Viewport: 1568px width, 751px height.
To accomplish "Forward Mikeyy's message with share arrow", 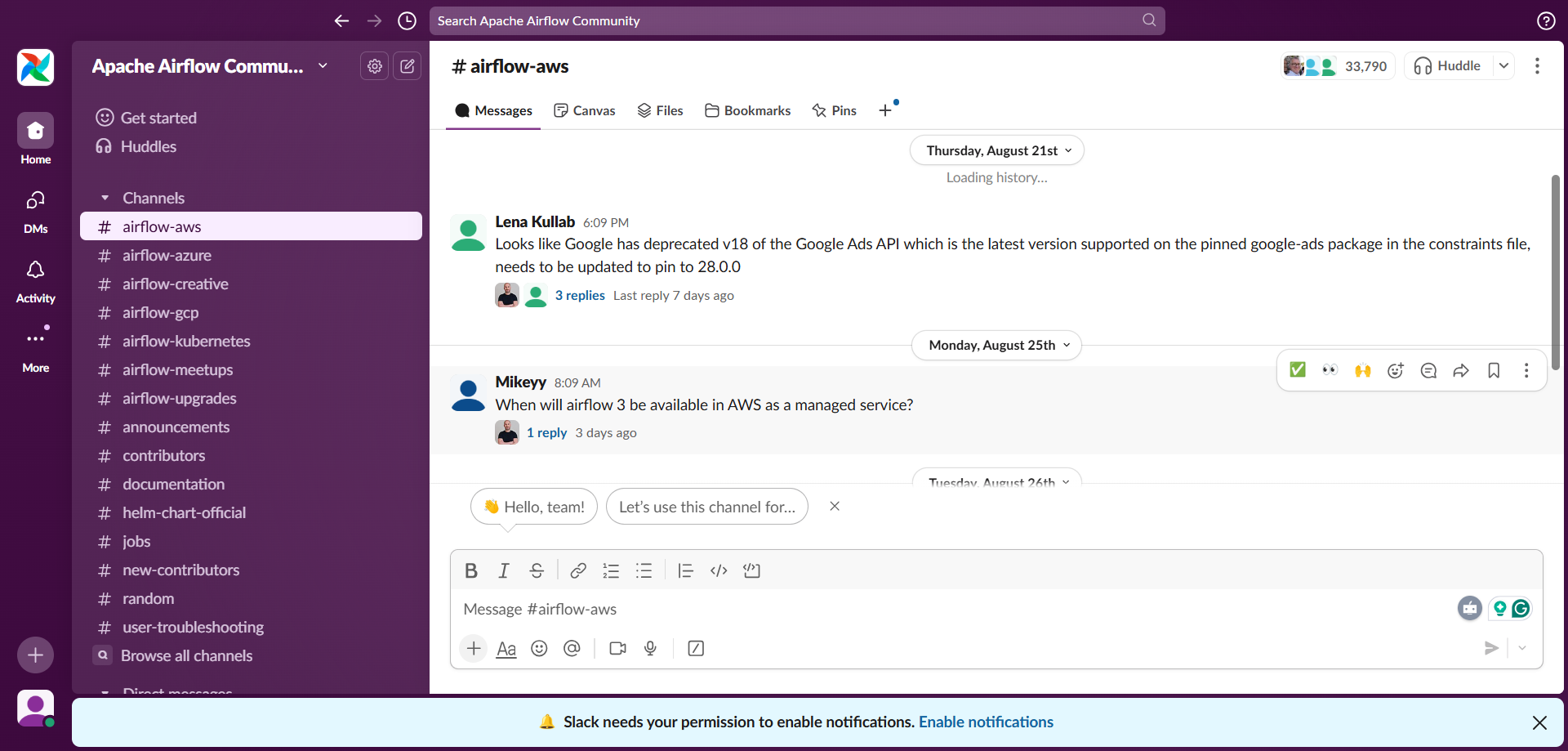I will click(x=1461, y=370).
